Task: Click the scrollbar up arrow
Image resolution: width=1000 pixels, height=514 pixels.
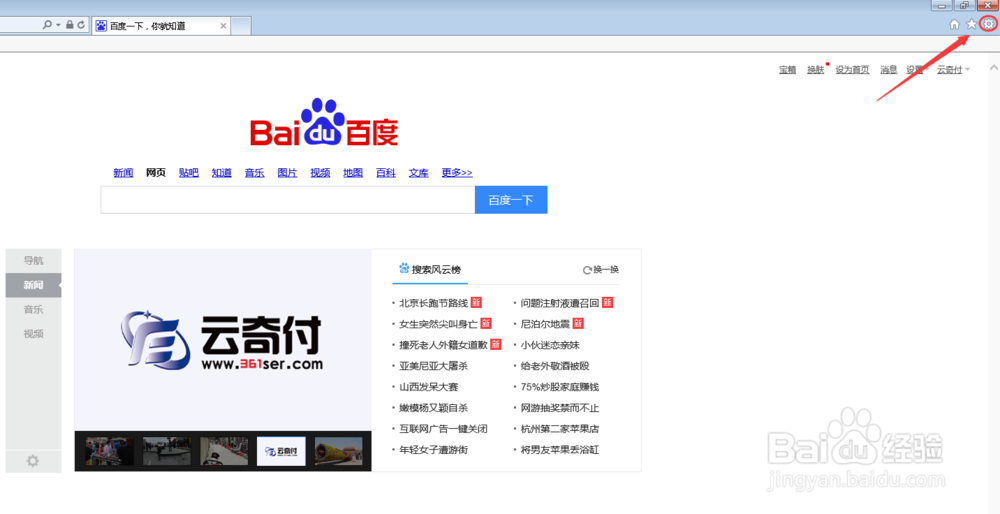Action: tap(993, 67)
